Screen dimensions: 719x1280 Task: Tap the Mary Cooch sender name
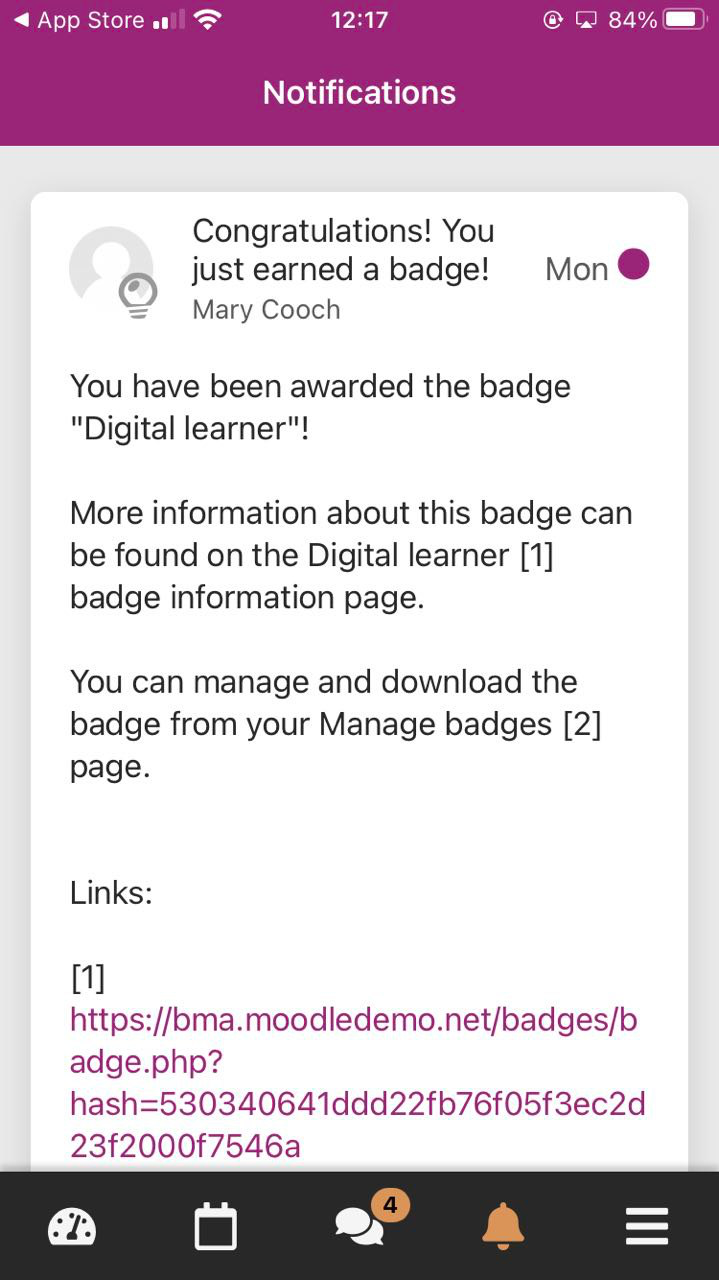coord(266,310)
